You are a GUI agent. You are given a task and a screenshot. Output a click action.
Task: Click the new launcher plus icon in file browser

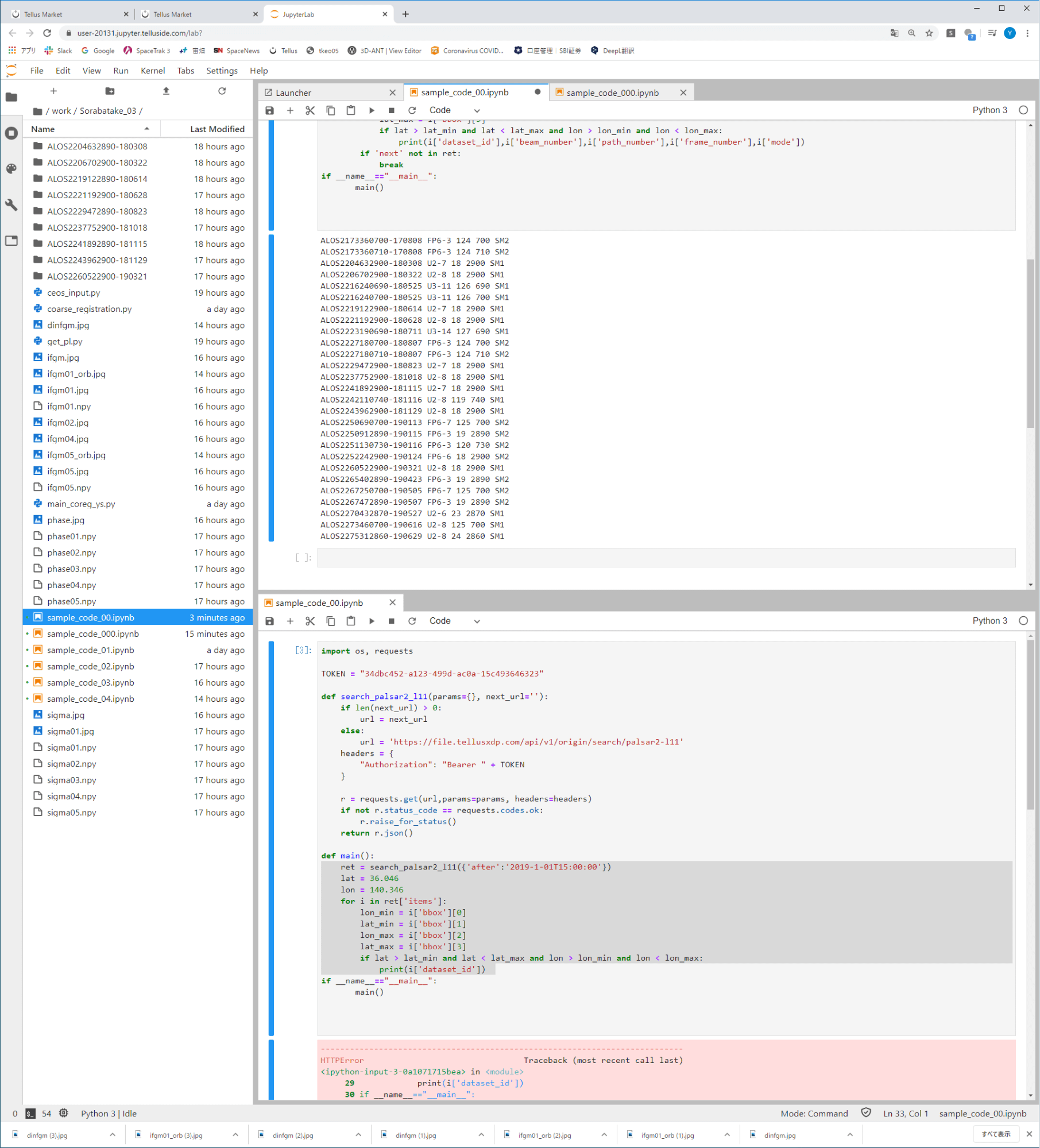tap(53, 91)
